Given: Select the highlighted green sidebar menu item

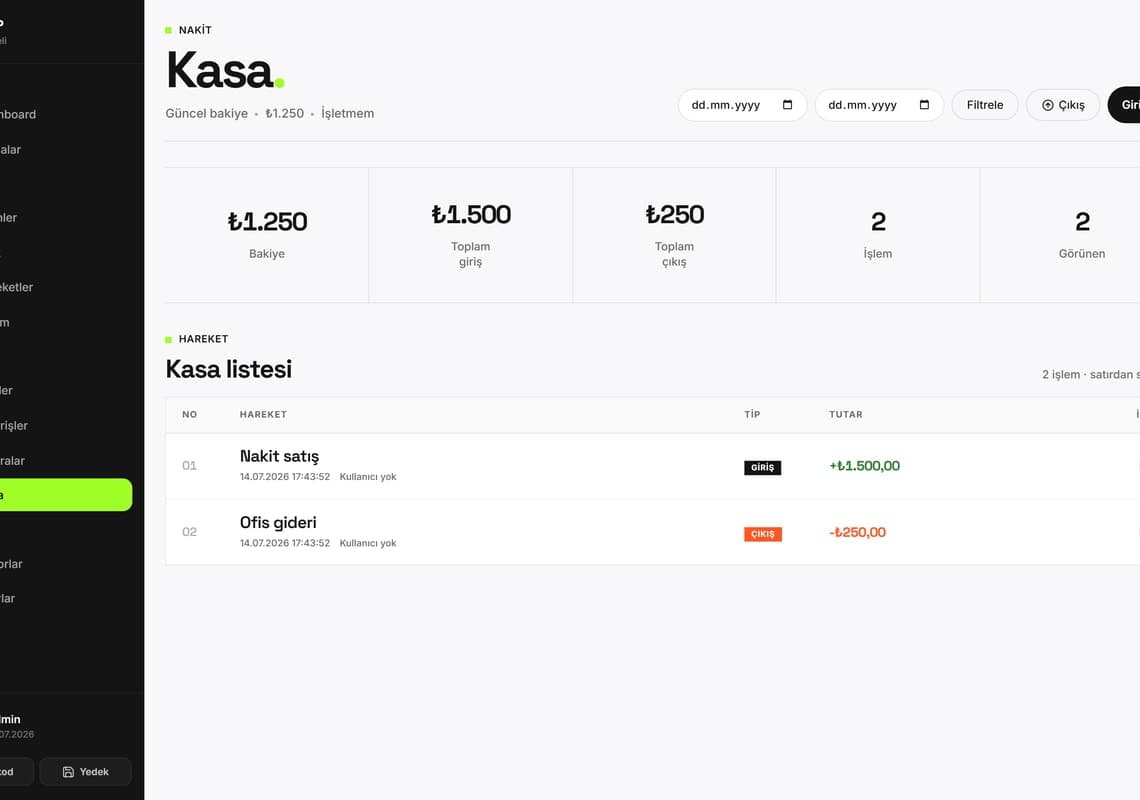Looking at the screenshot, I should [x=65, y=495].
